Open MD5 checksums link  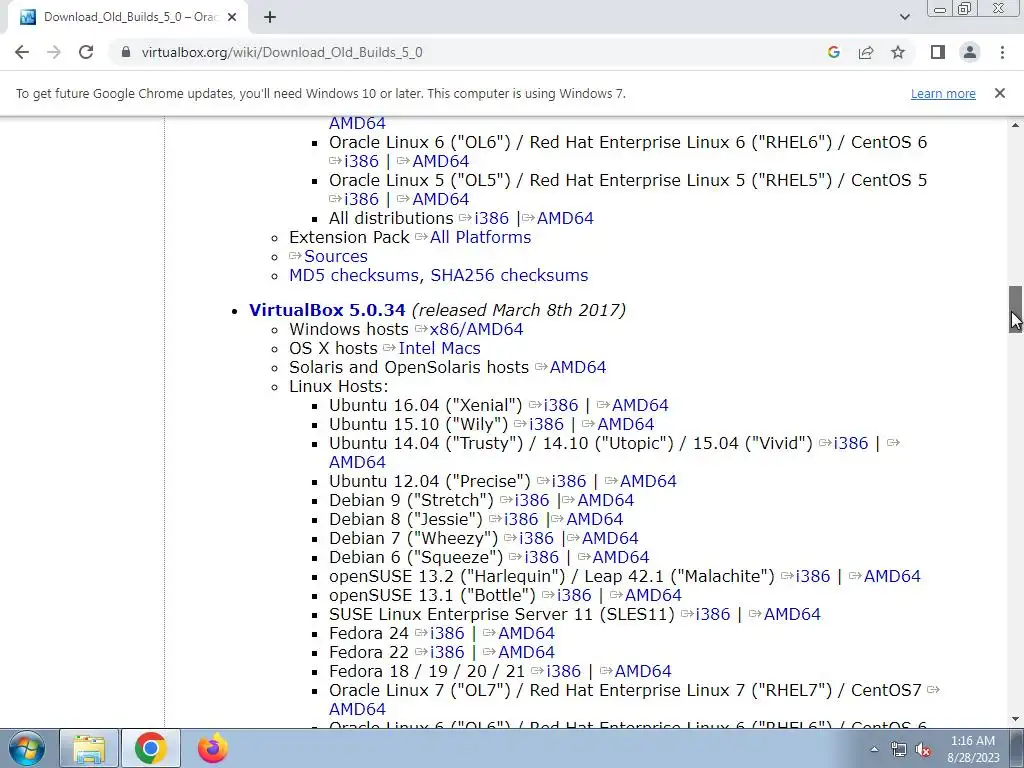pyautogui.click(x=353, y=275)
